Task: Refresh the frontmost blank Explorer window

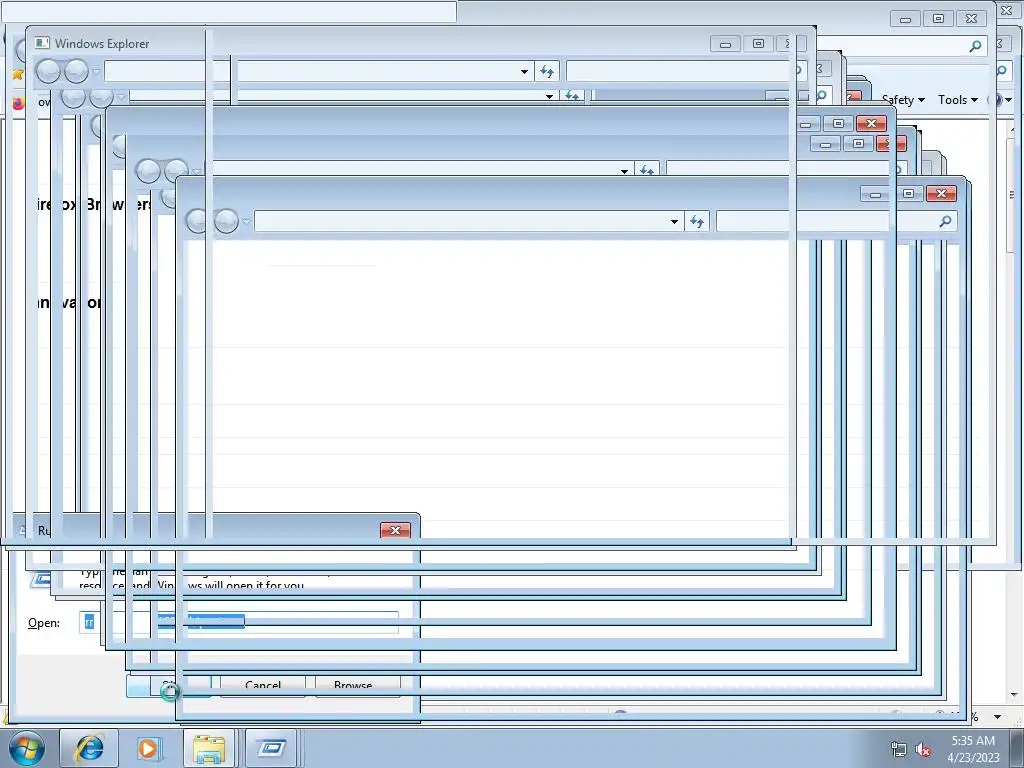Action: tap(697, 221)
